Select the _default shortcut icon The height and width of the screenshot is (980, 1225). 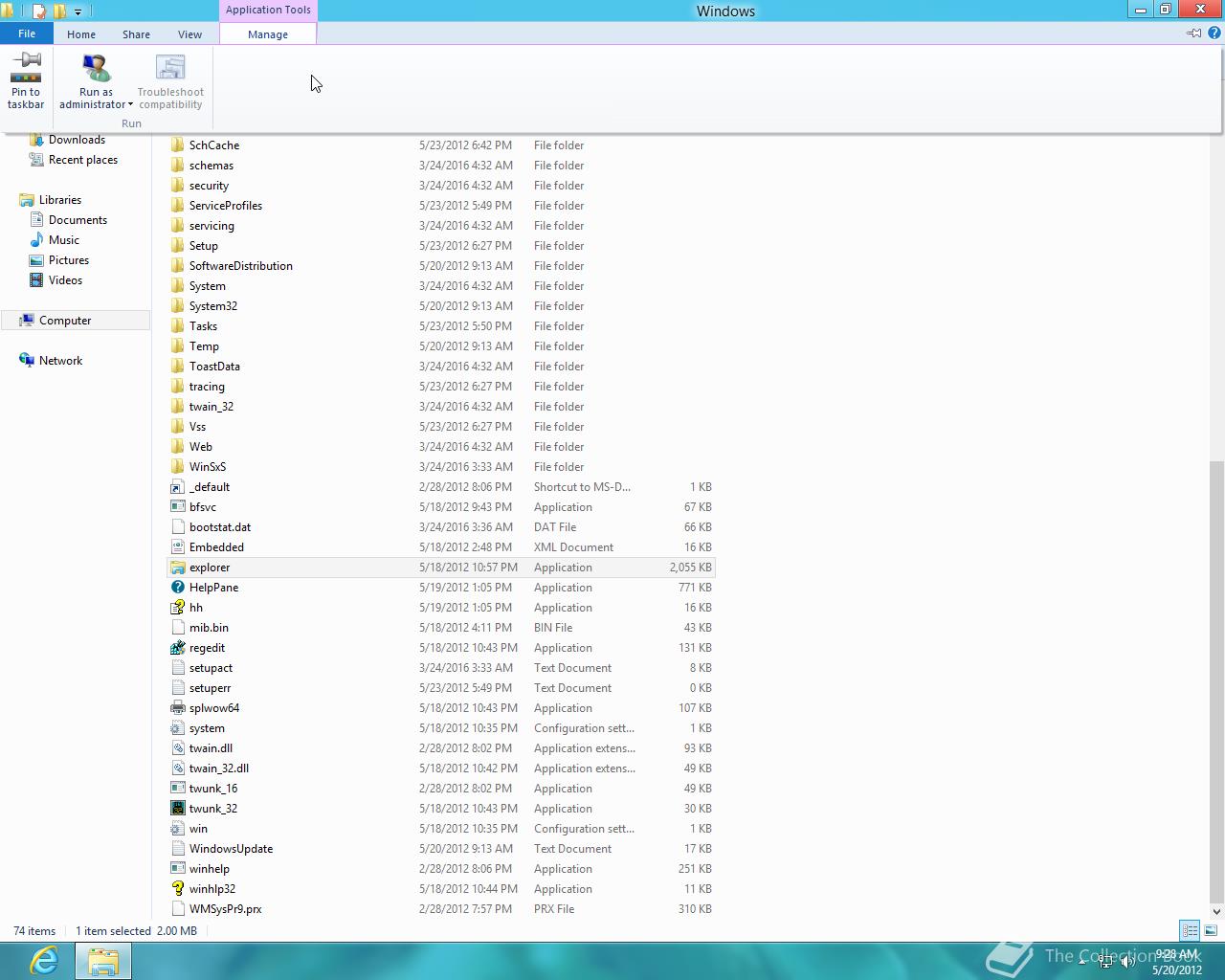coord(178,487)
